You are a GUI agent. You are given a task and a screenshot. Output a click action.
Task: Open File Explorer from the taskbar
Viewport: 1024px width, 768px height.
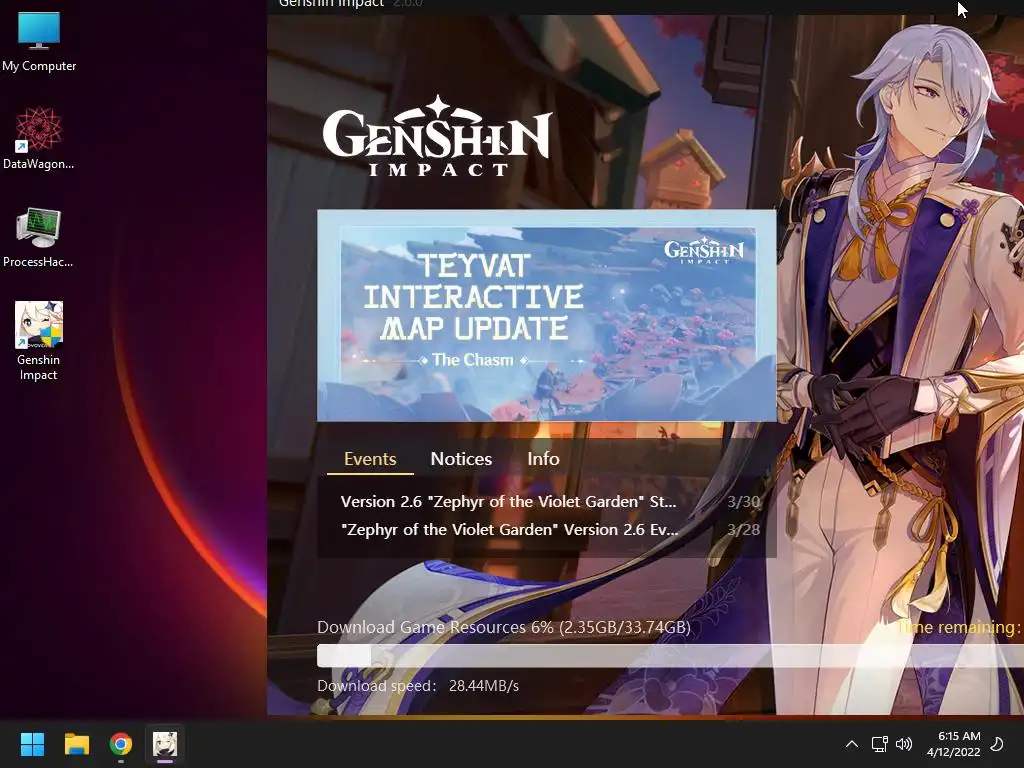pos(76,744)
